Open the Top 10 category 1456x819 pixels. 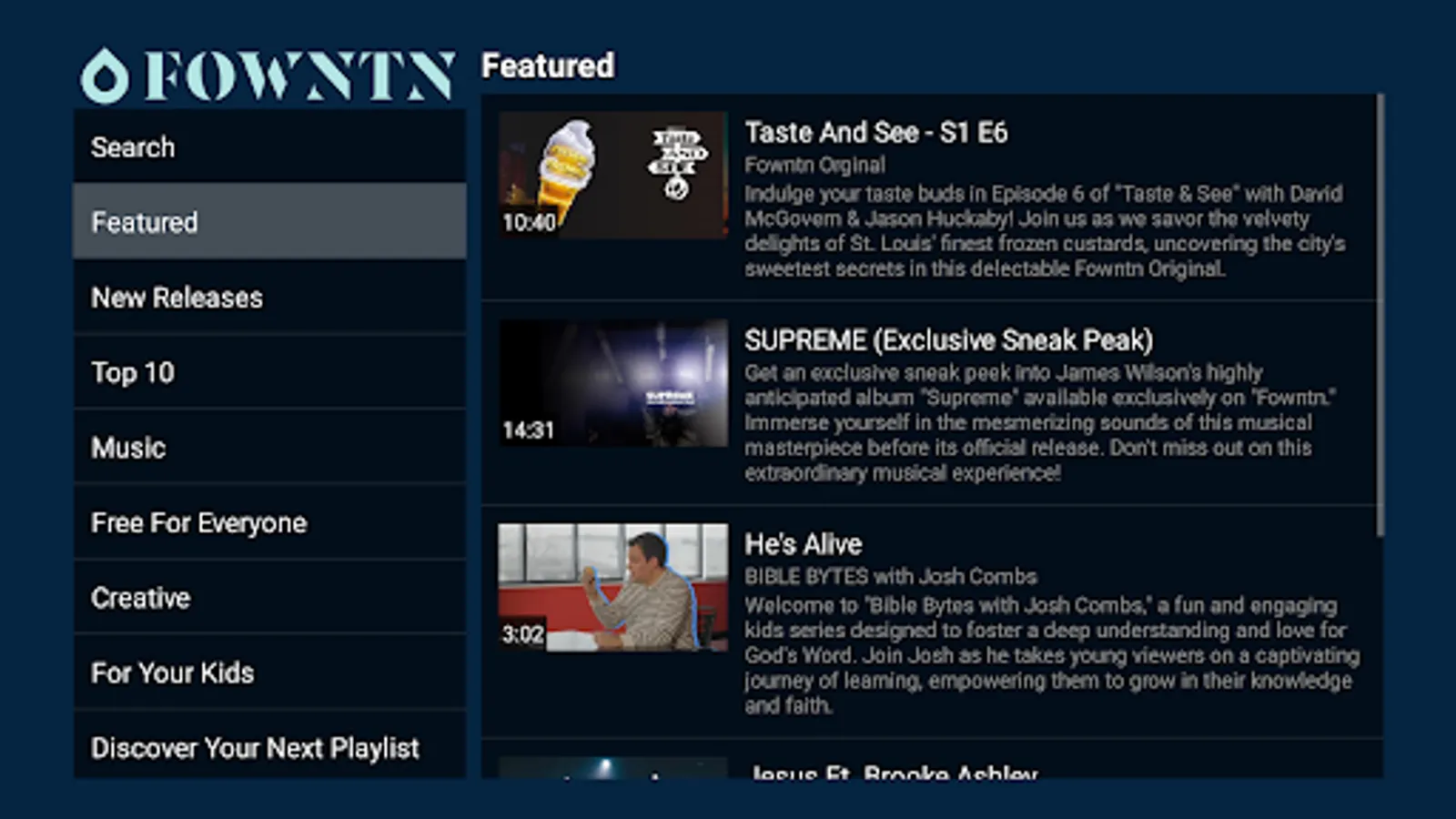[269, 372]
